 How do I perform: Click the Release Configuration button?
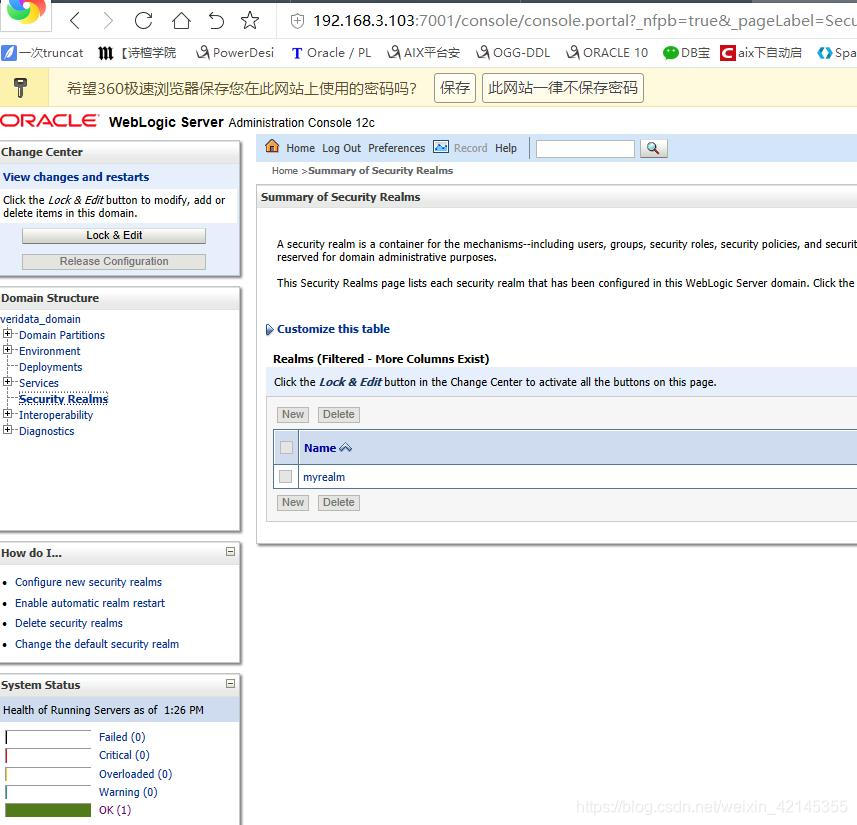(x=114, y=262)
